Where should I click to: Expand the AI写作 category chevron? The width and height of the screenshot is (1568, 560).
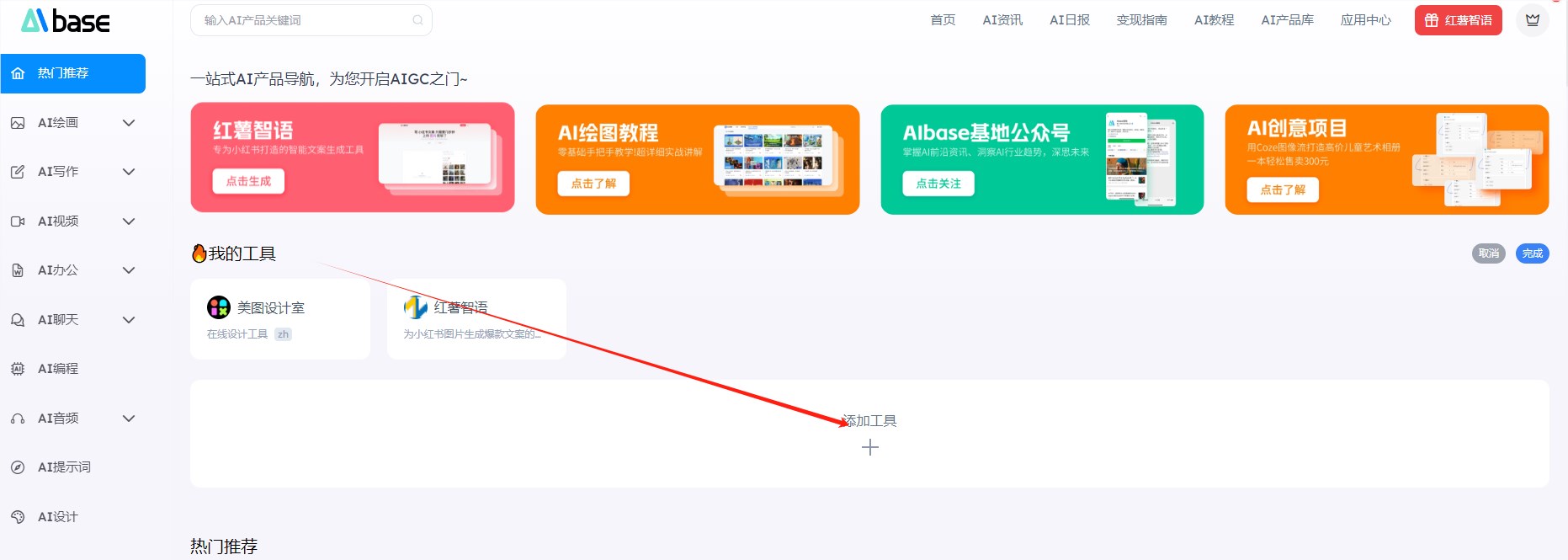pos(129,172)
